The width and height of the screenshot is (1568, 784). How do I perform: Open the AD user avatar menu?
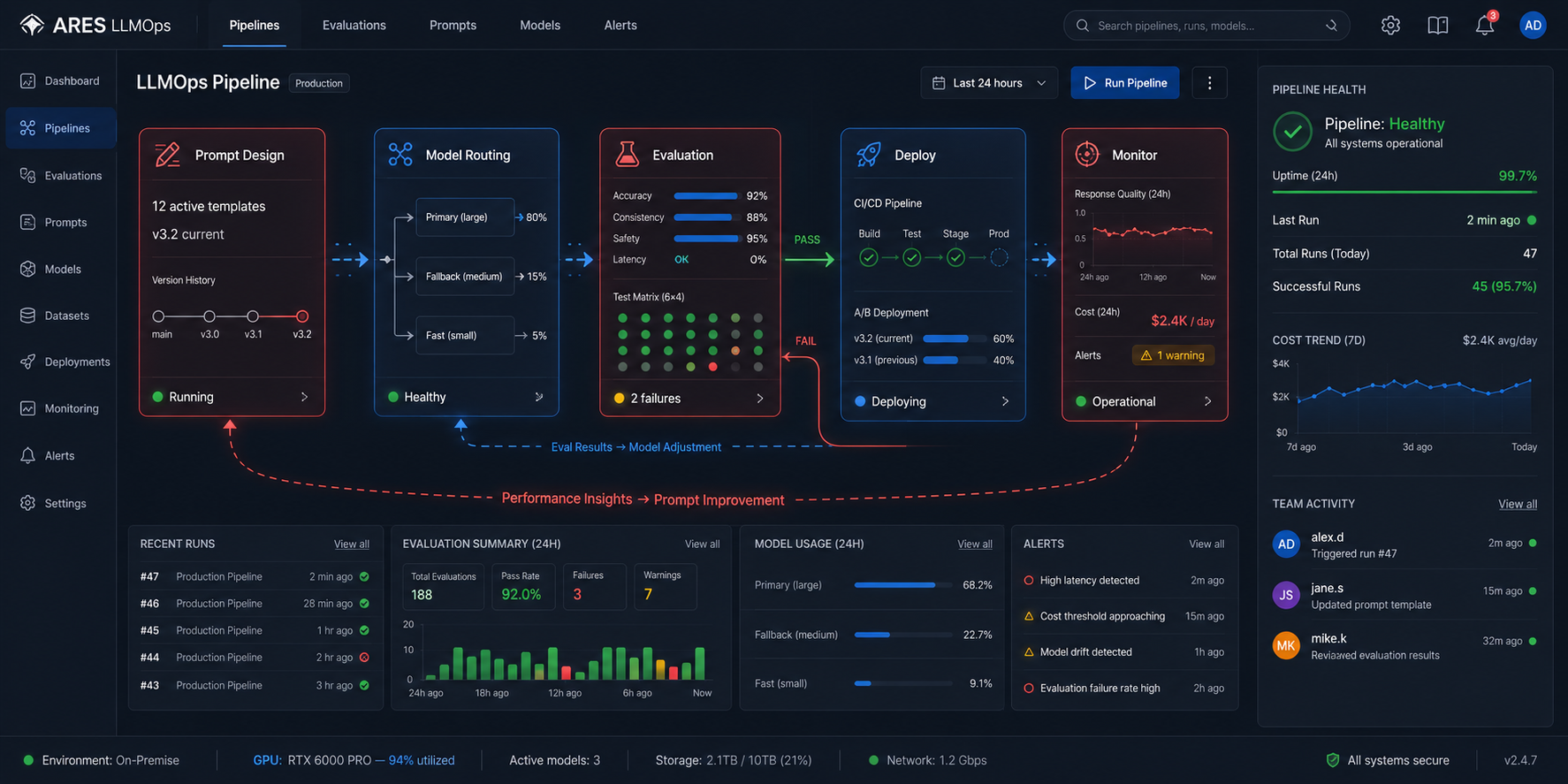pyautogui.click(x=1533, y=26)
